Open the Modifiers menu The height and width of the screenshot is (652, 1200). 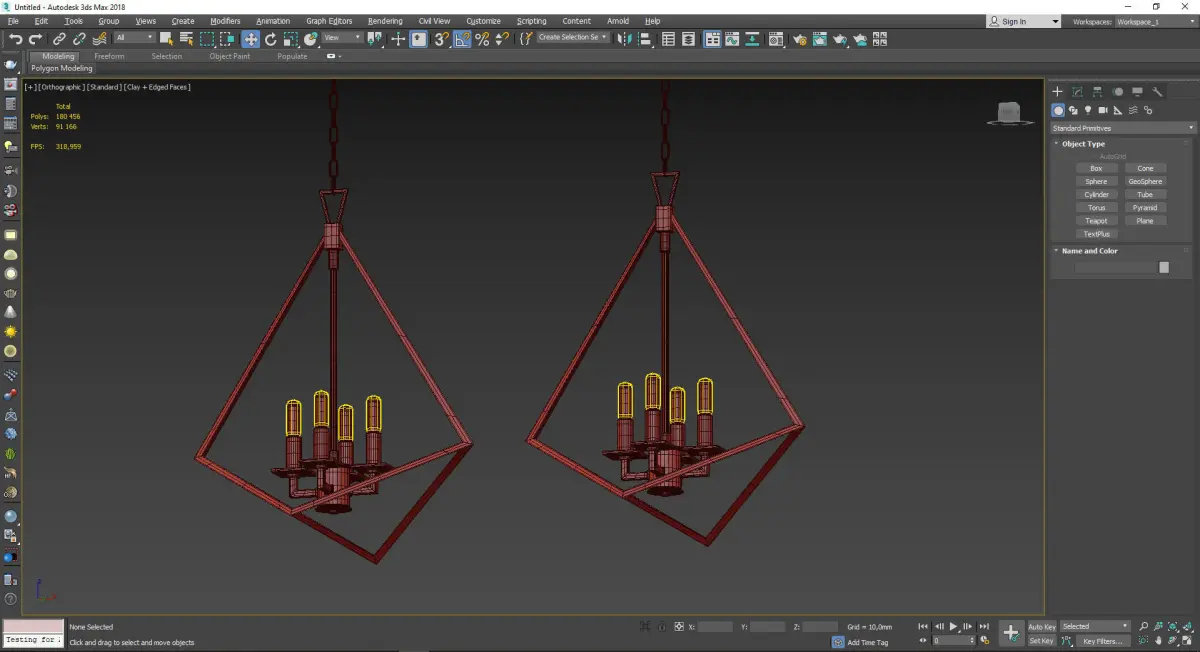pyautogui.click(x=225, y=21)
